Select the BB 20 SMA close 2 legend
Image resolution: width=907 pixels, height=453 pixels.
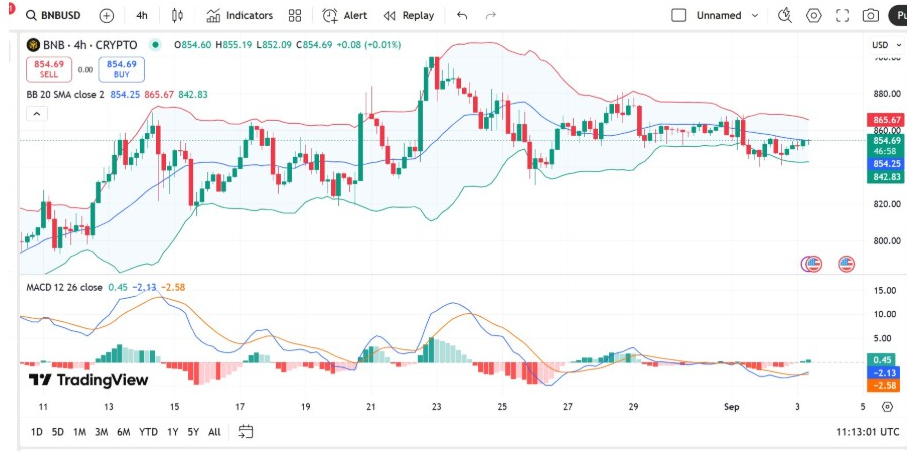(x=65, y=94)
